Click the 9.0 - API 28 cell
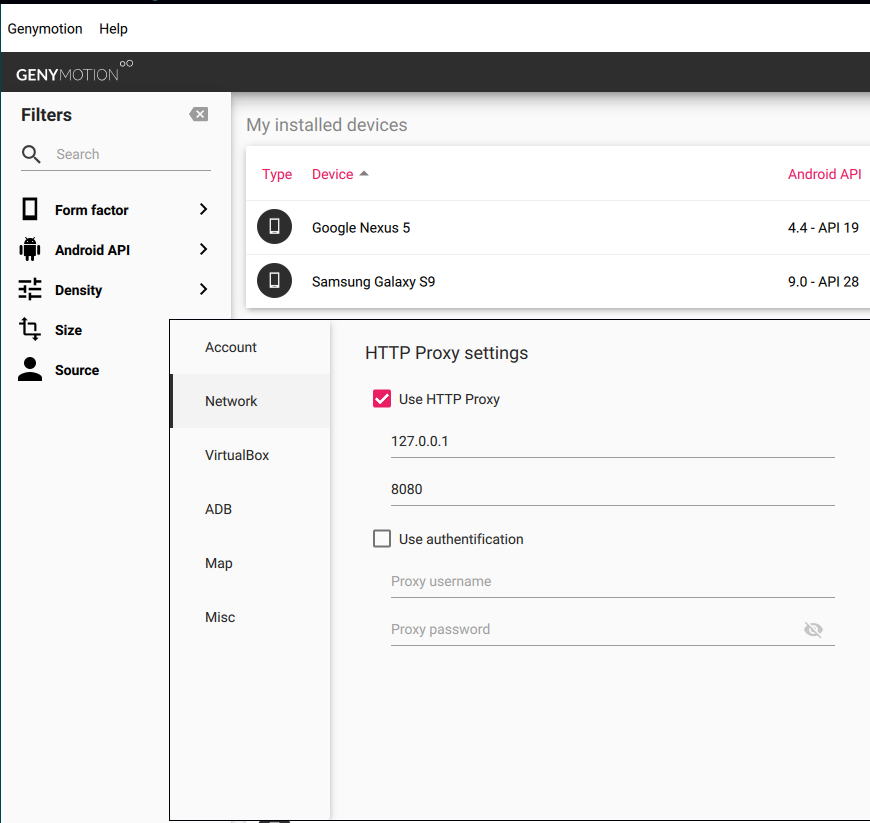 tap(823, 281)
